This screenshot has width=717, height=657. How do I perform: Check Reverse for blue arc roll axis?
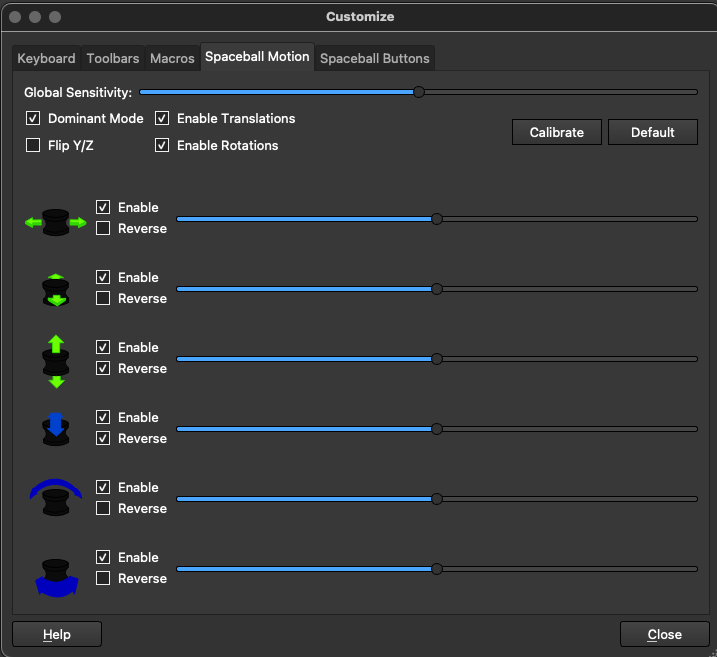[103, 508]
